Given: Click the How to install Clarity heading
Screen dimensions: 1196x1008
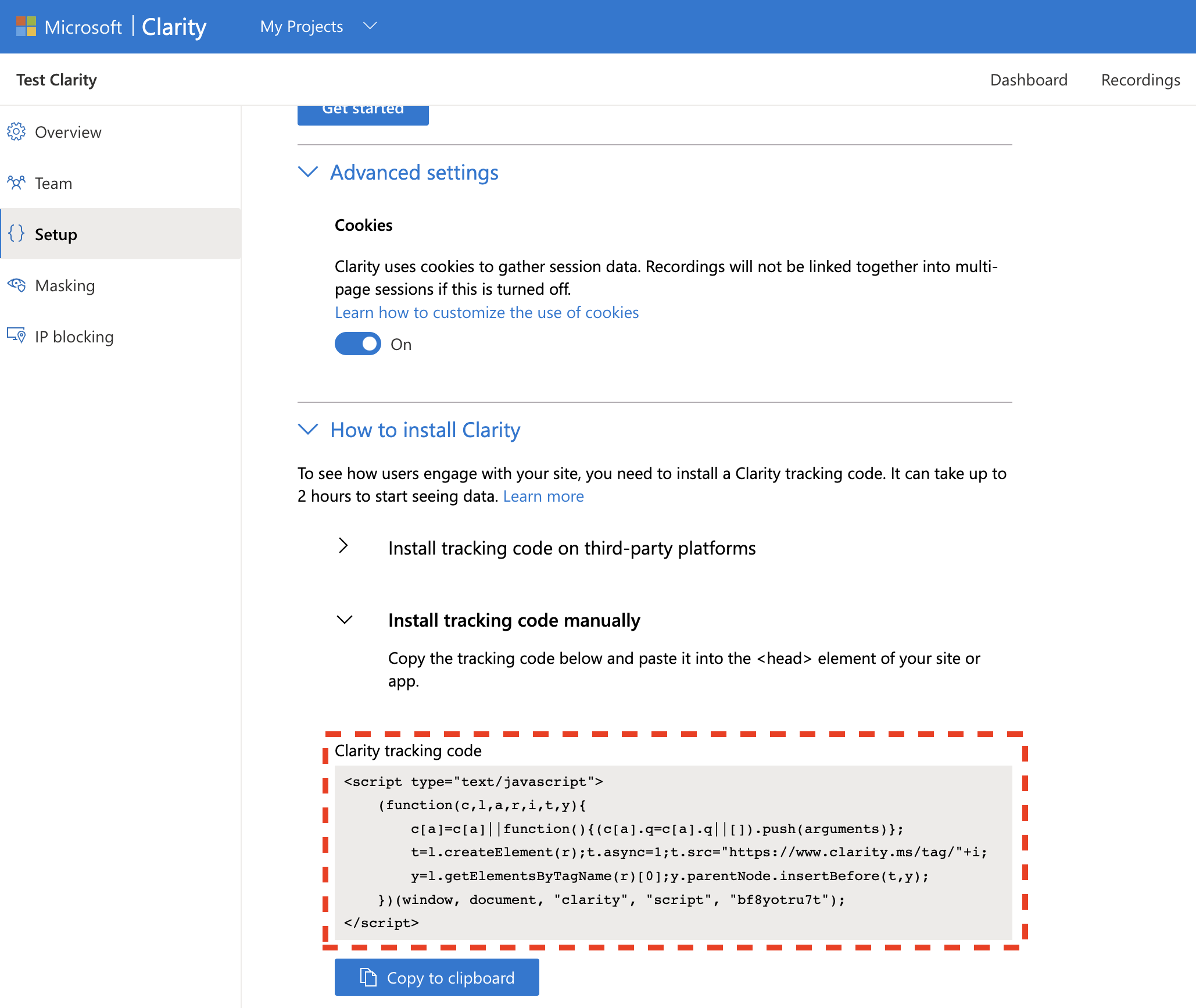Looking at the screenshot, I should (425, 430).
